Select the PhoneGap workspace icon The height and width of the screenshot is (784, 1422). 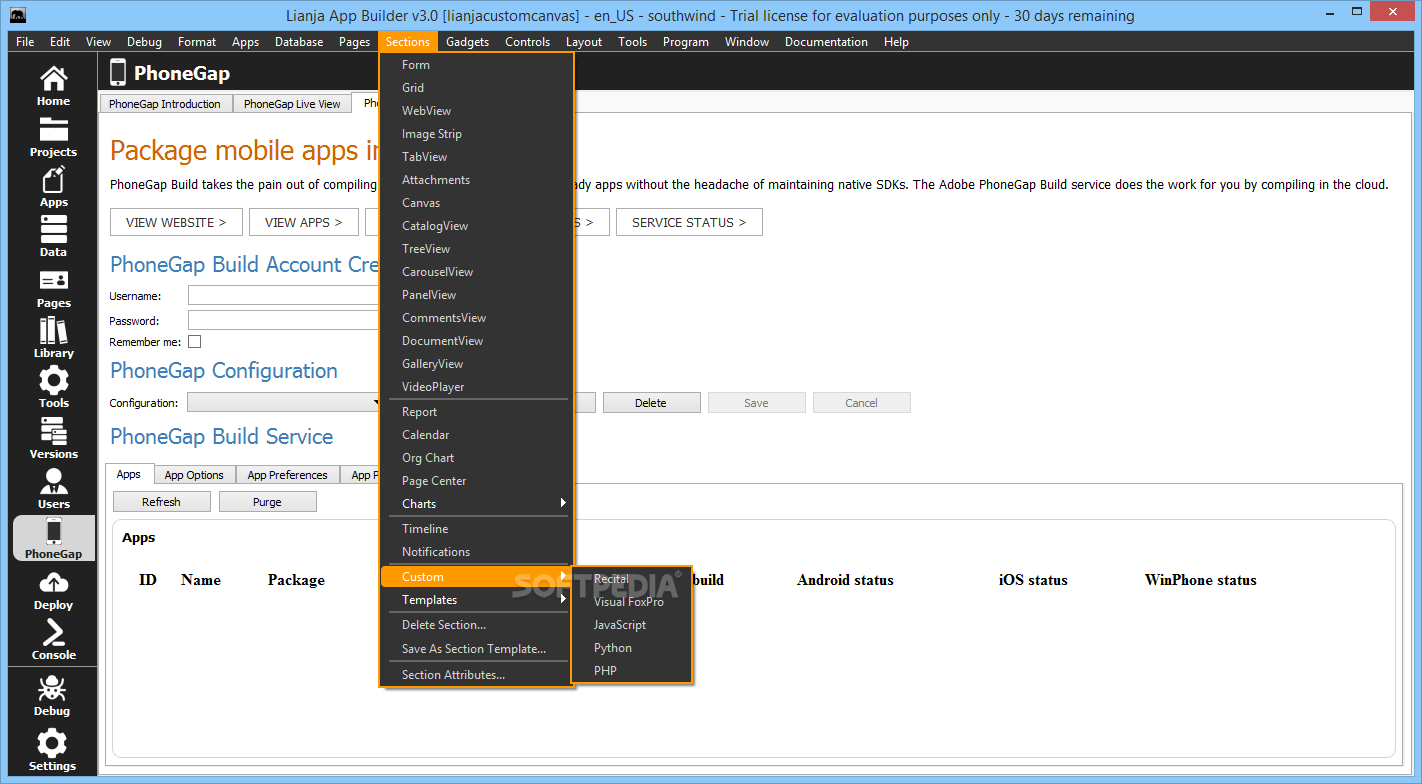click(x=53, y=538)
